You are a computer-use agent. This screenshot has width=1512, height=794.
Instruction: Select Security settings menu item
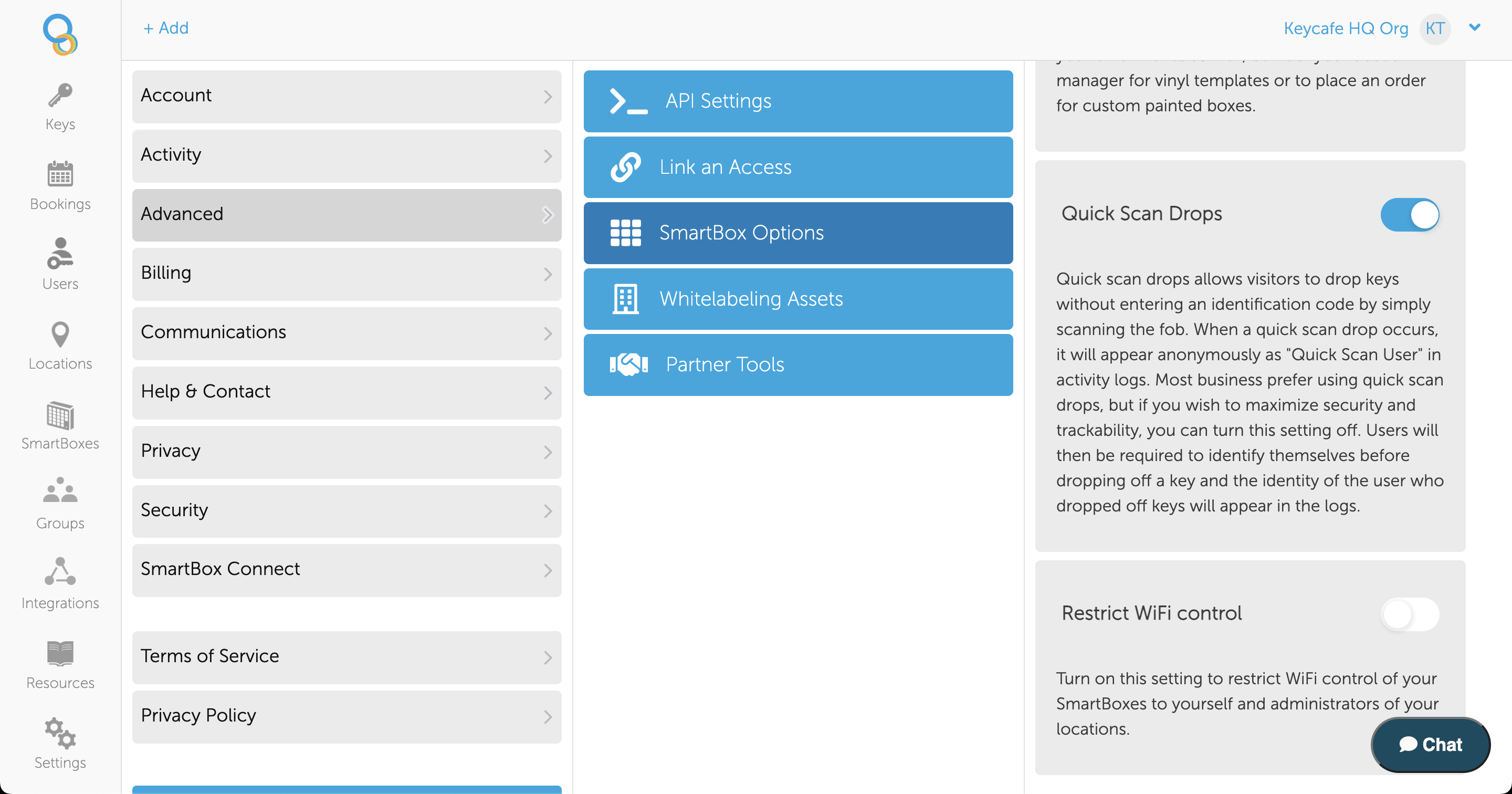point(346,511)
